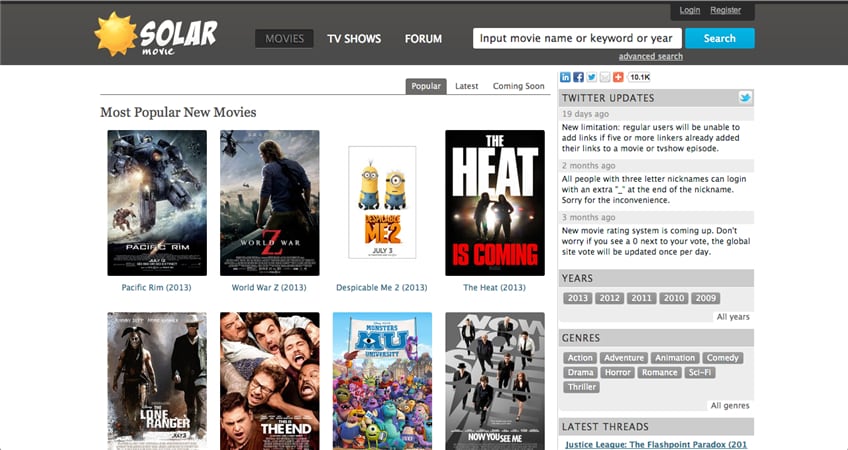Open the orange plus share icon
This screenshot has height=450, width=848.
point(618,77)
